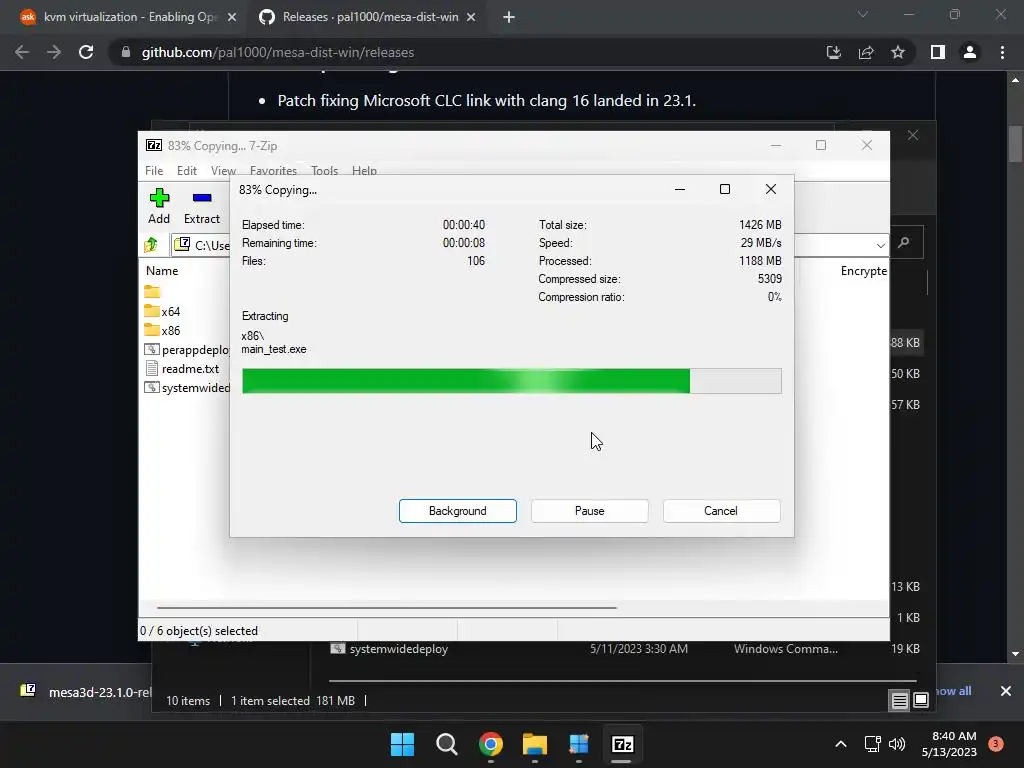
Task: Select readme.txt file in 7-Zip list
Action: point(182,369)
